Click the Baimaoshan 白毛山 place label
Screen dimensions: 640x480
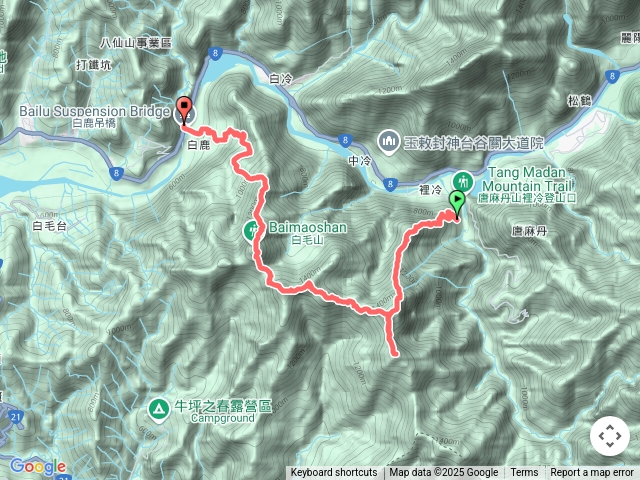(x=308, y=233)
